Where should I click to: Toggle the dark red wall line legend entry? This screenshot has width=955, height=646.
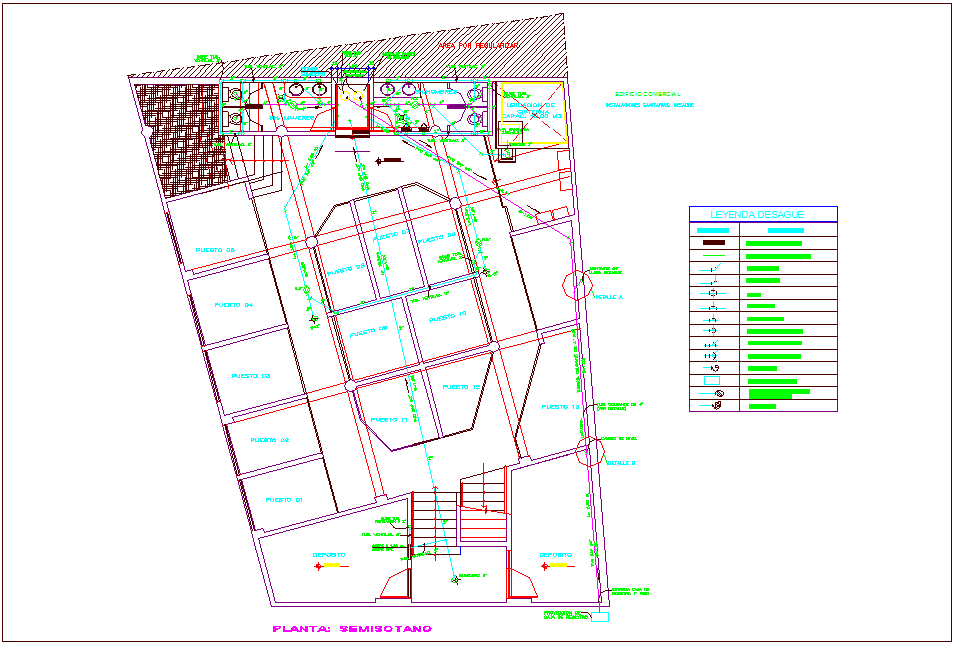(x=713, y=243)
